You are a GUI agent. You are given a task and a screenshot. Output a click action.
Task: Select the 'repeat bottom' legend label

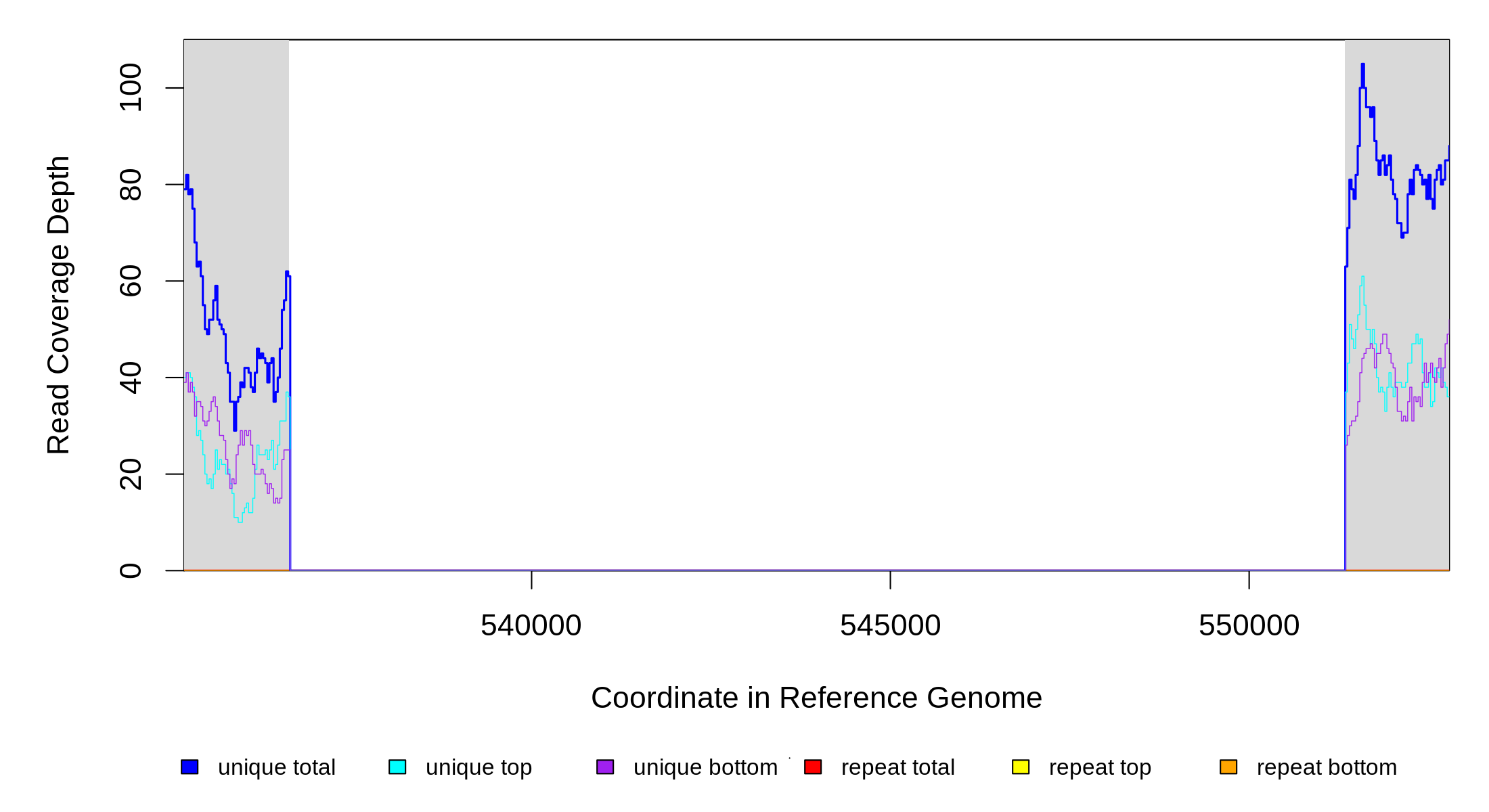(1327, 767)
